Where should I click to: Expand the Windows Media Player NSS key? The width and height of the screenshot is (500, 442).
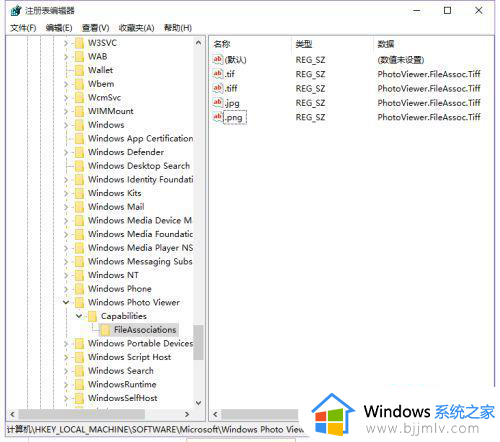66,248
